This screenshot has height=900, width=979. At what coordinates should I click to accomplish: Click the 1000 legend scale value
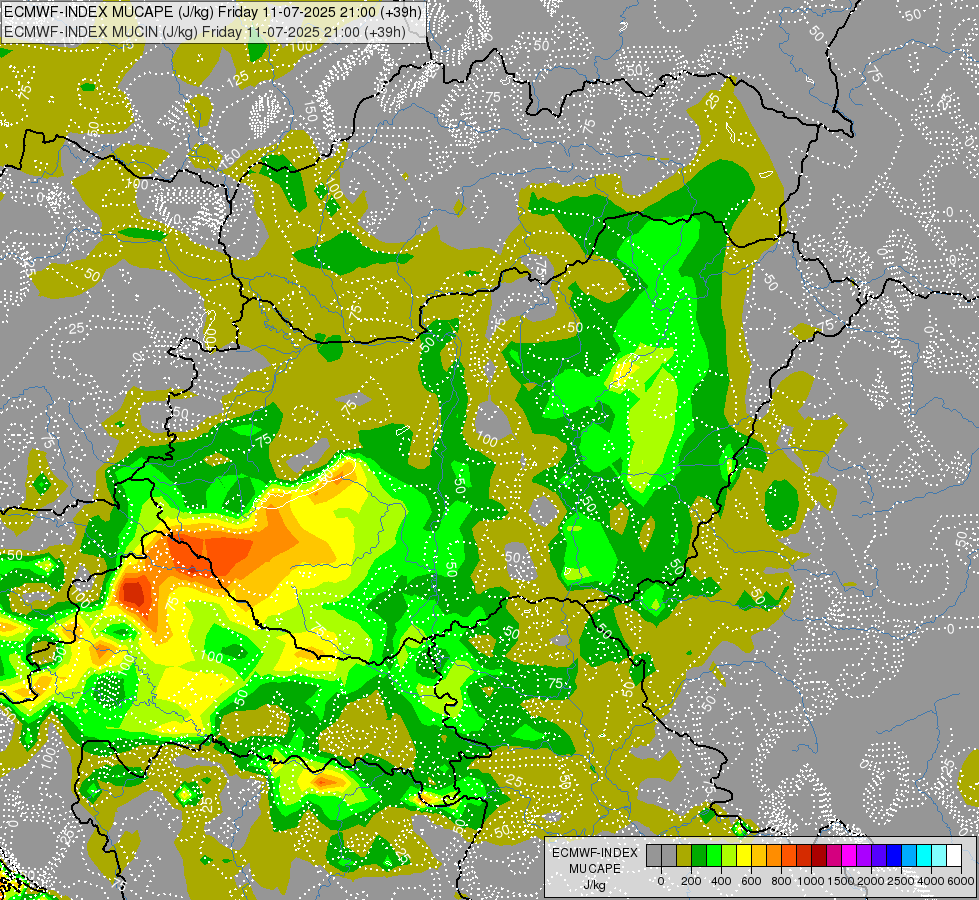[x=811, y=881]
